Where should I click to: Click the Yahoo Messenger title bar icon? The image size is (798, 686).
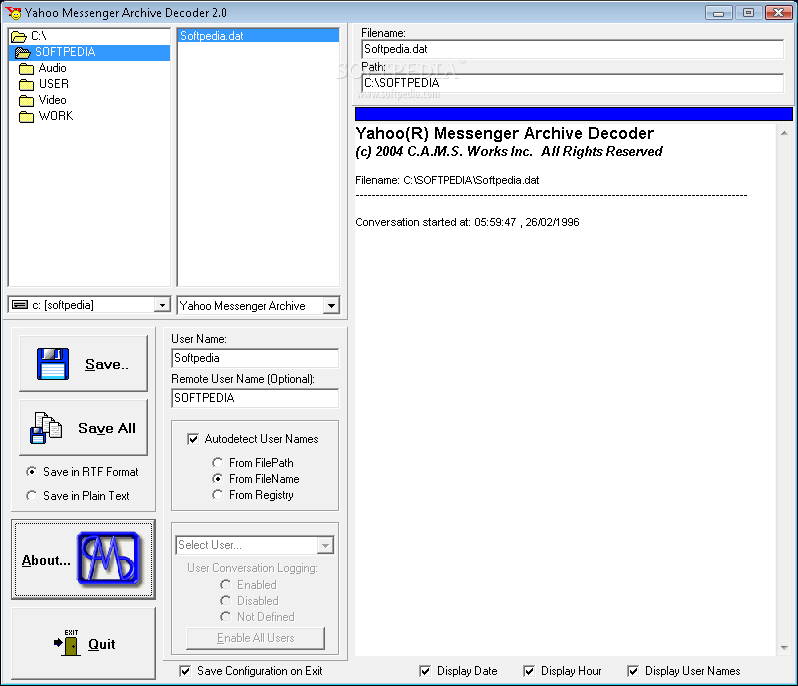[14, 12]
